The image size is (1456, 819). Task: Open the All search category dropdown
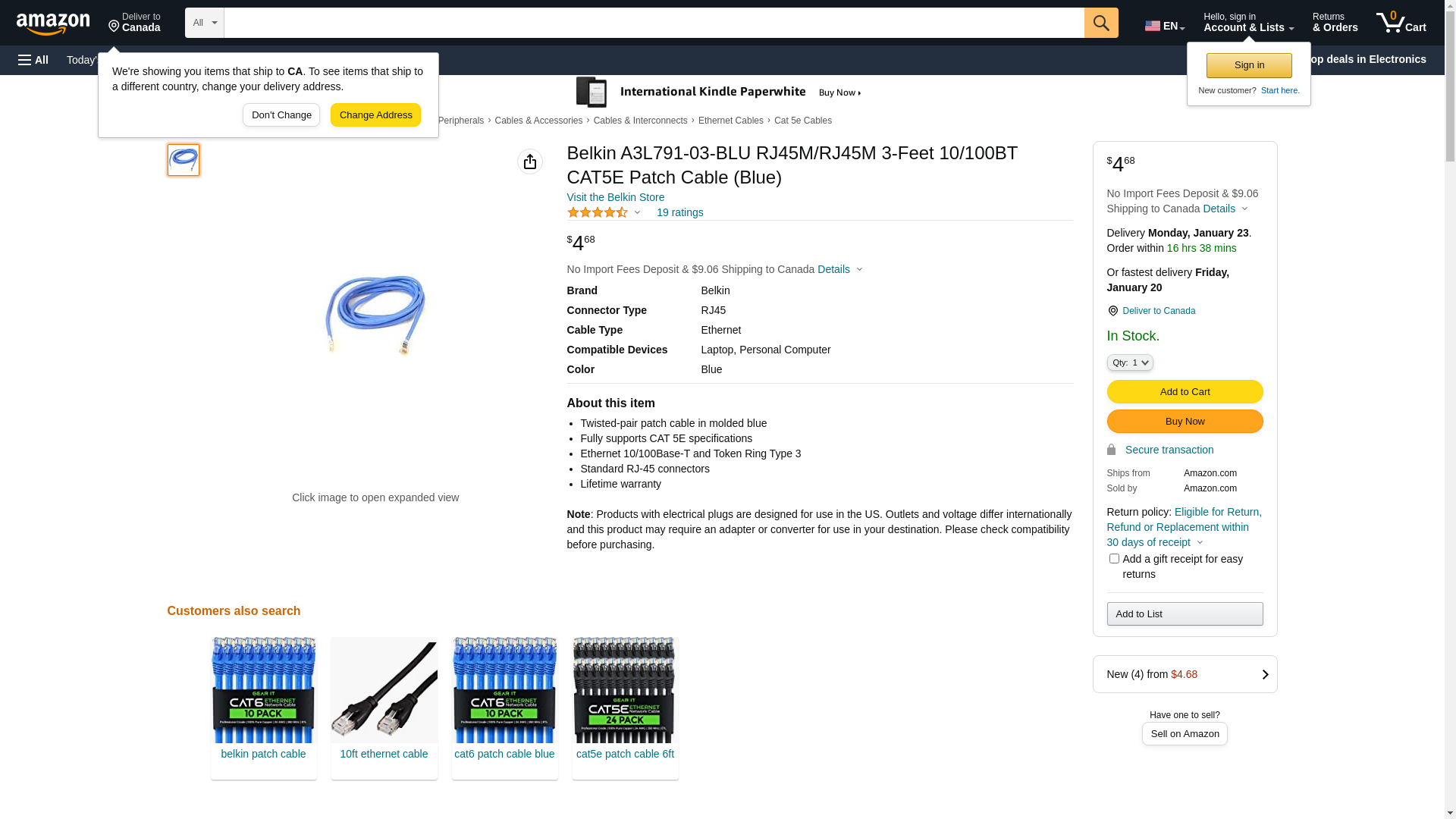click(x=205, y=23)
